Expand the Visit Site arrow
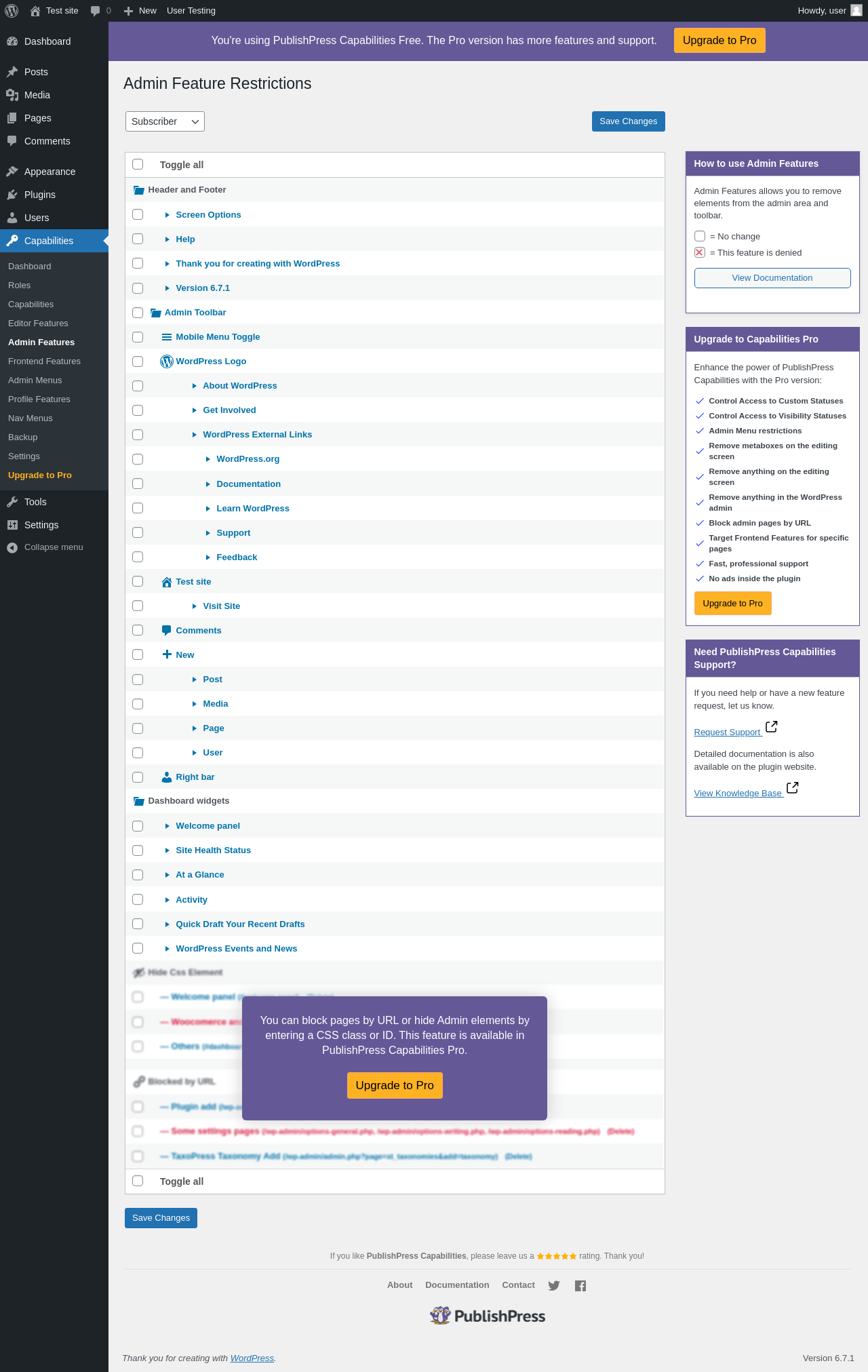The image size is (868, 1372). click(x=195, y=606)
